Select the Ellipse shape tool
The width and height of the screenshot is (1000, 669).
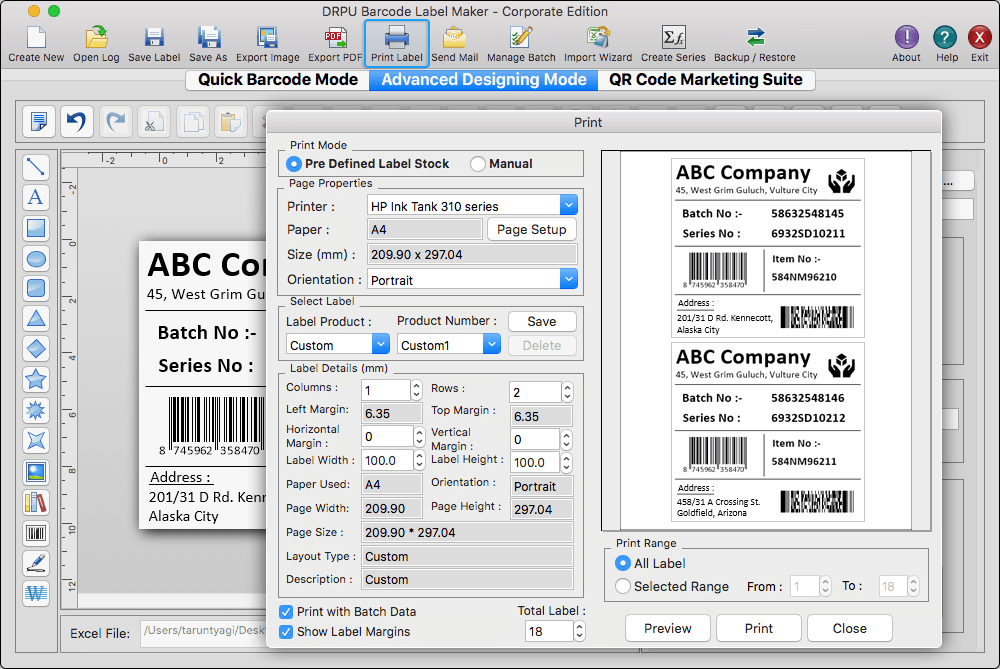[x=36, y=258]
